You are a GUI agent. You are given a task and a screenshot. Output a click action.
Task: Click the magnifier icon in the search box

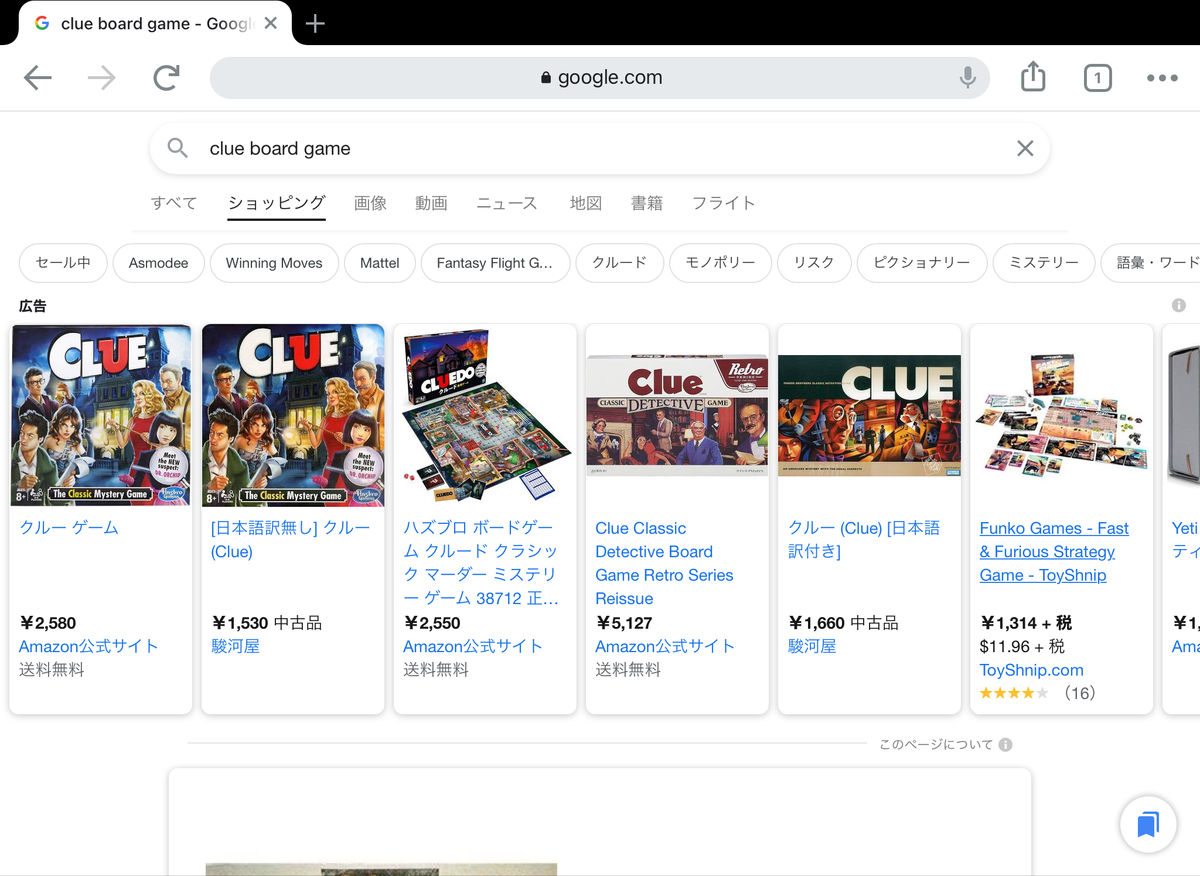[x=177, y=148]
